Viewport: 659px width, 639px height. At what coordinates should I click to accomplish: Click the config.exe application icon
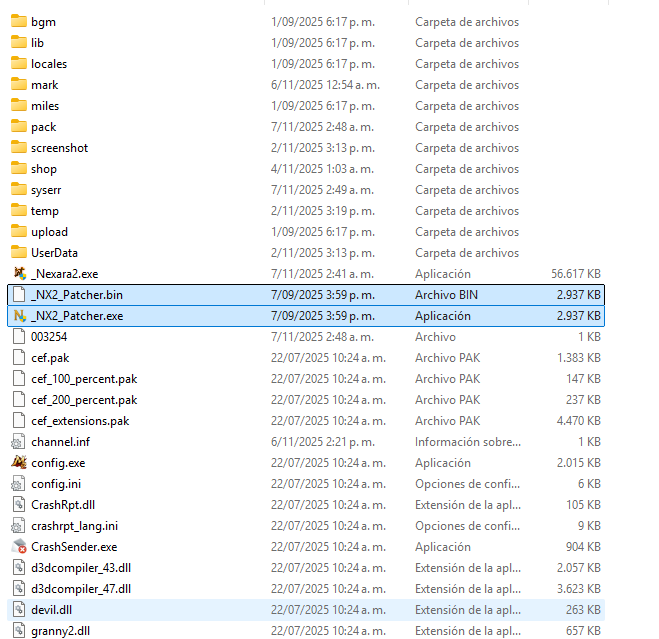pyautogui.click(x=18, y=463)
